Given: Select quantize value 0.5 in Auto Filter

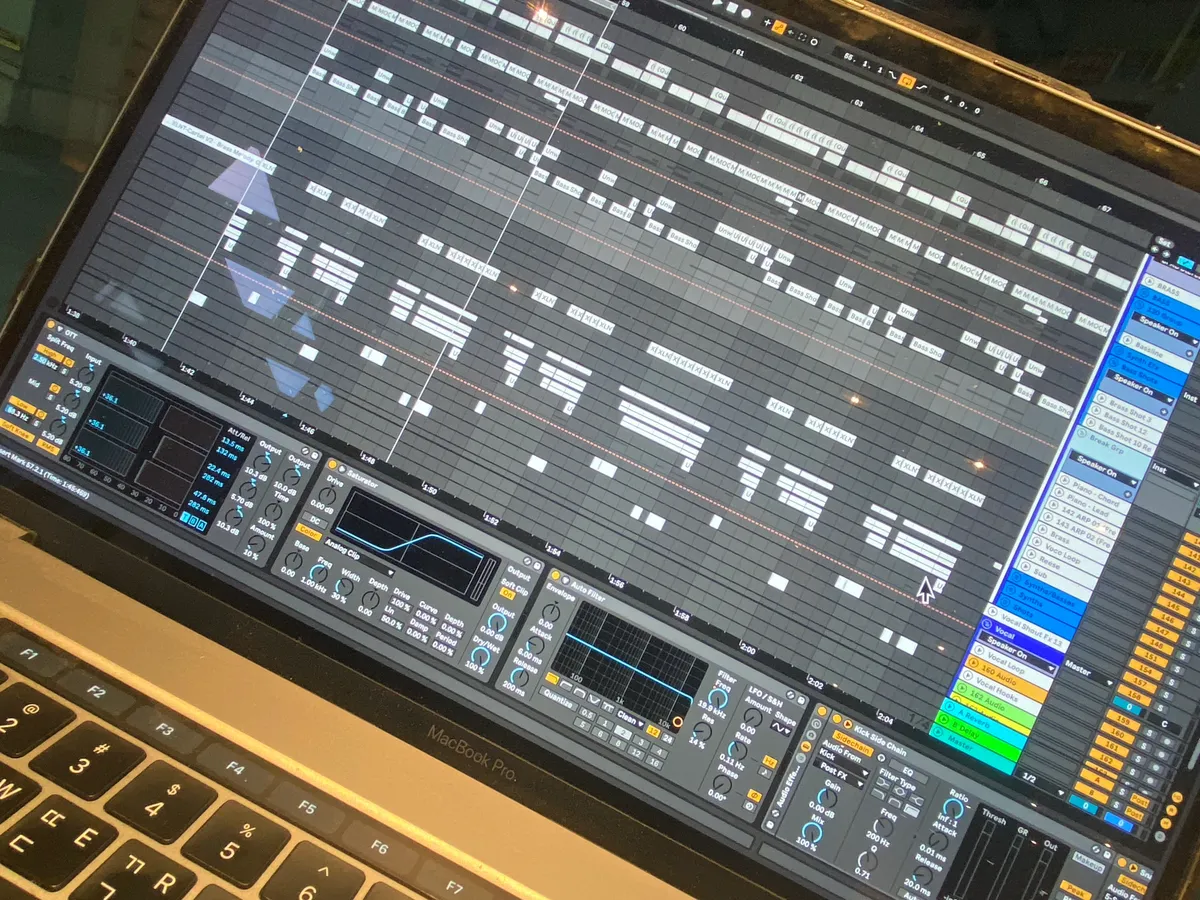Looking at the screenshot, I should point(587,714).
